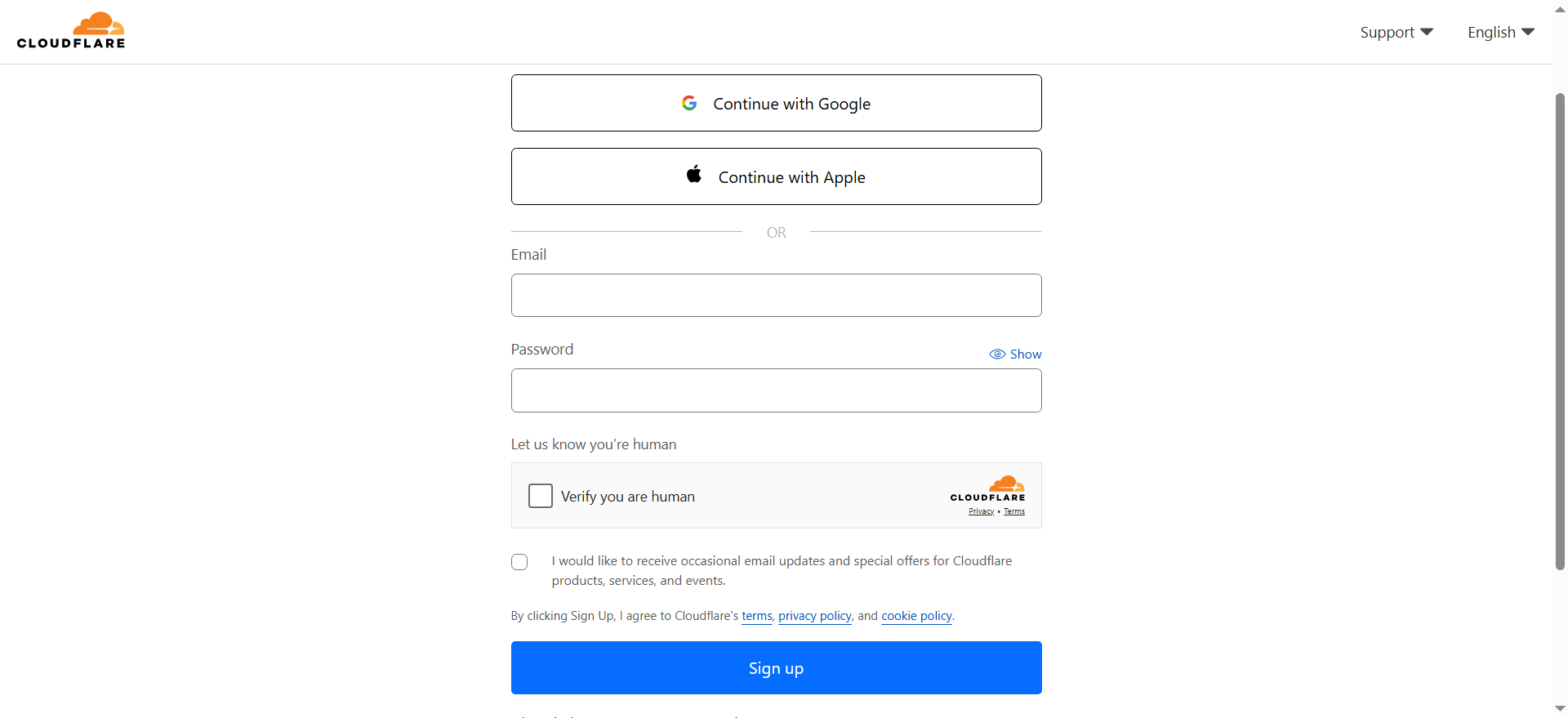Click the Password input field
Viewport: 1568px width, 718px height.
coord(777,390)
